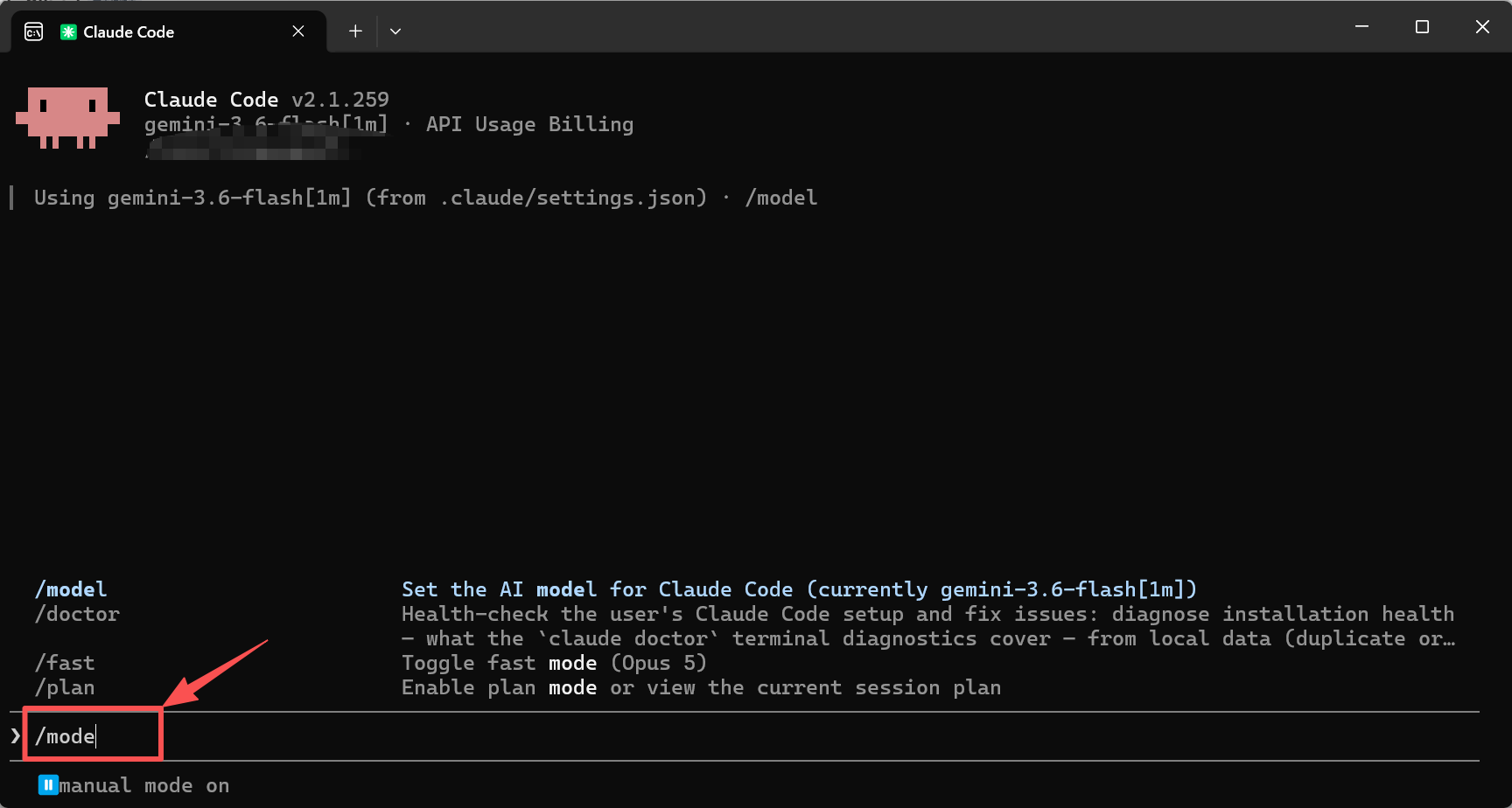Click 'Toggle fast mode (Opus 5)' description
This screenshot has width=1512, height=808.
point(554,663)
